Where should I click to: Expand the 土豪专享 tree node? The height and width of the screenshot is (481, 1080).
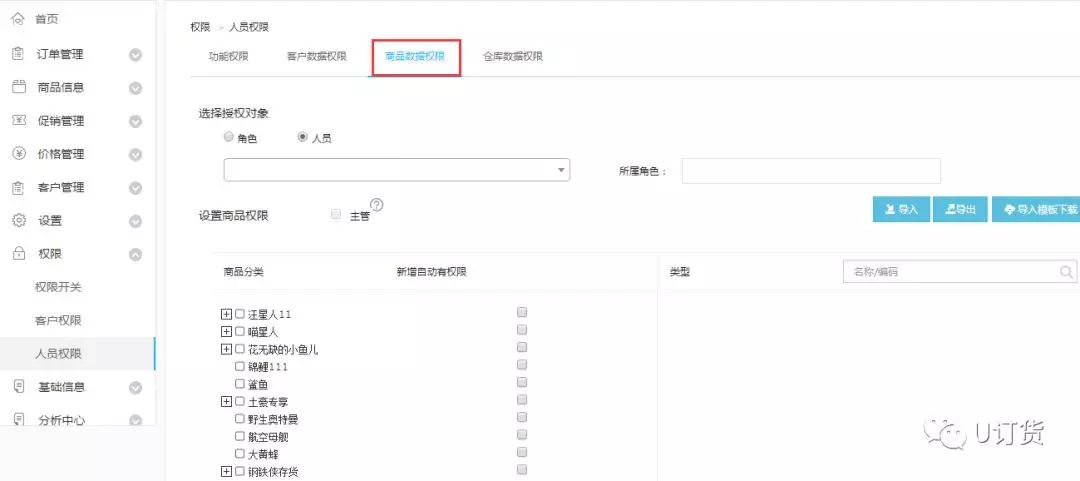226,401
